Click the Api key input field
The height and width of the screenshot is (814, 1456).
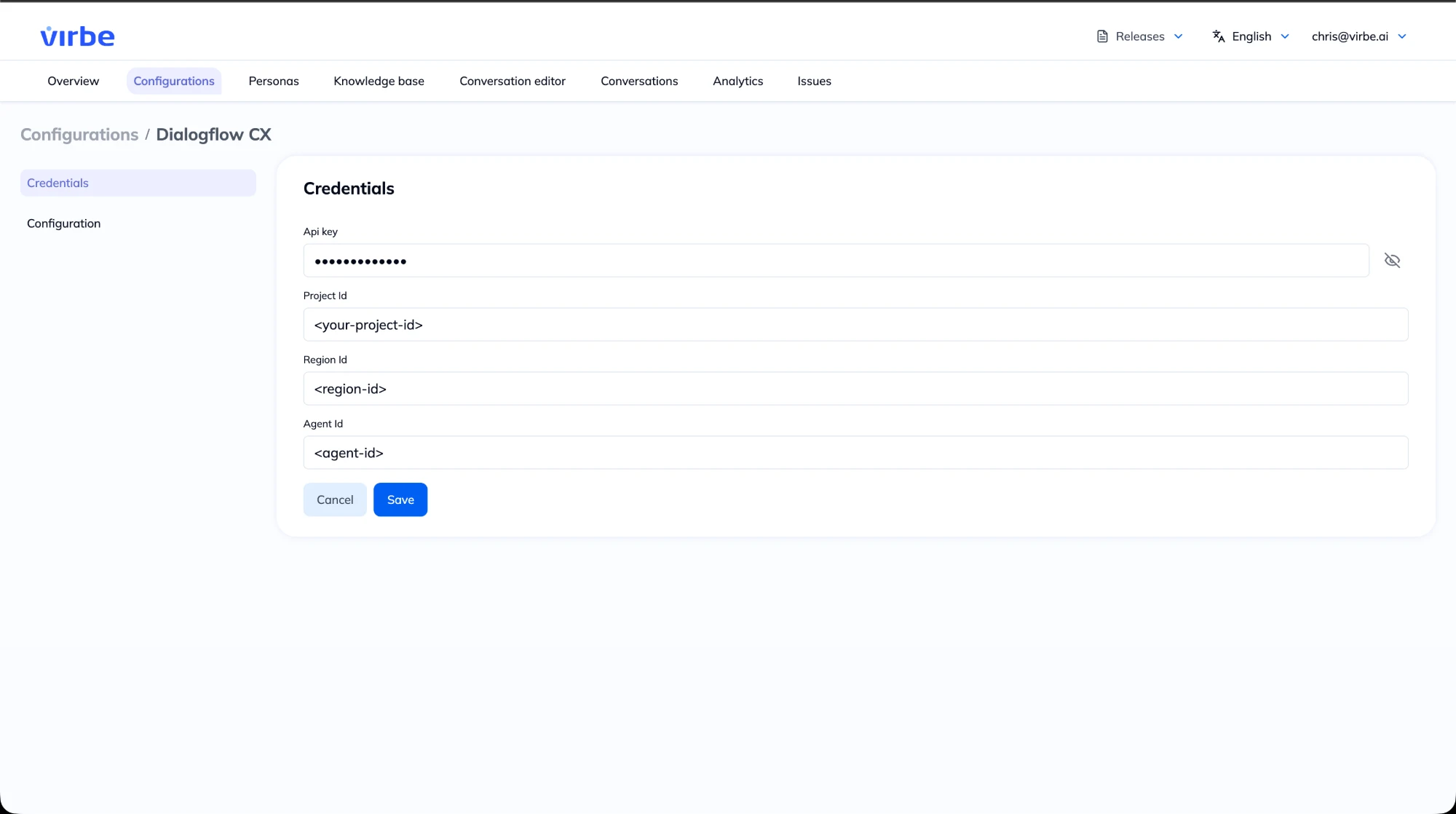(836, 261)
